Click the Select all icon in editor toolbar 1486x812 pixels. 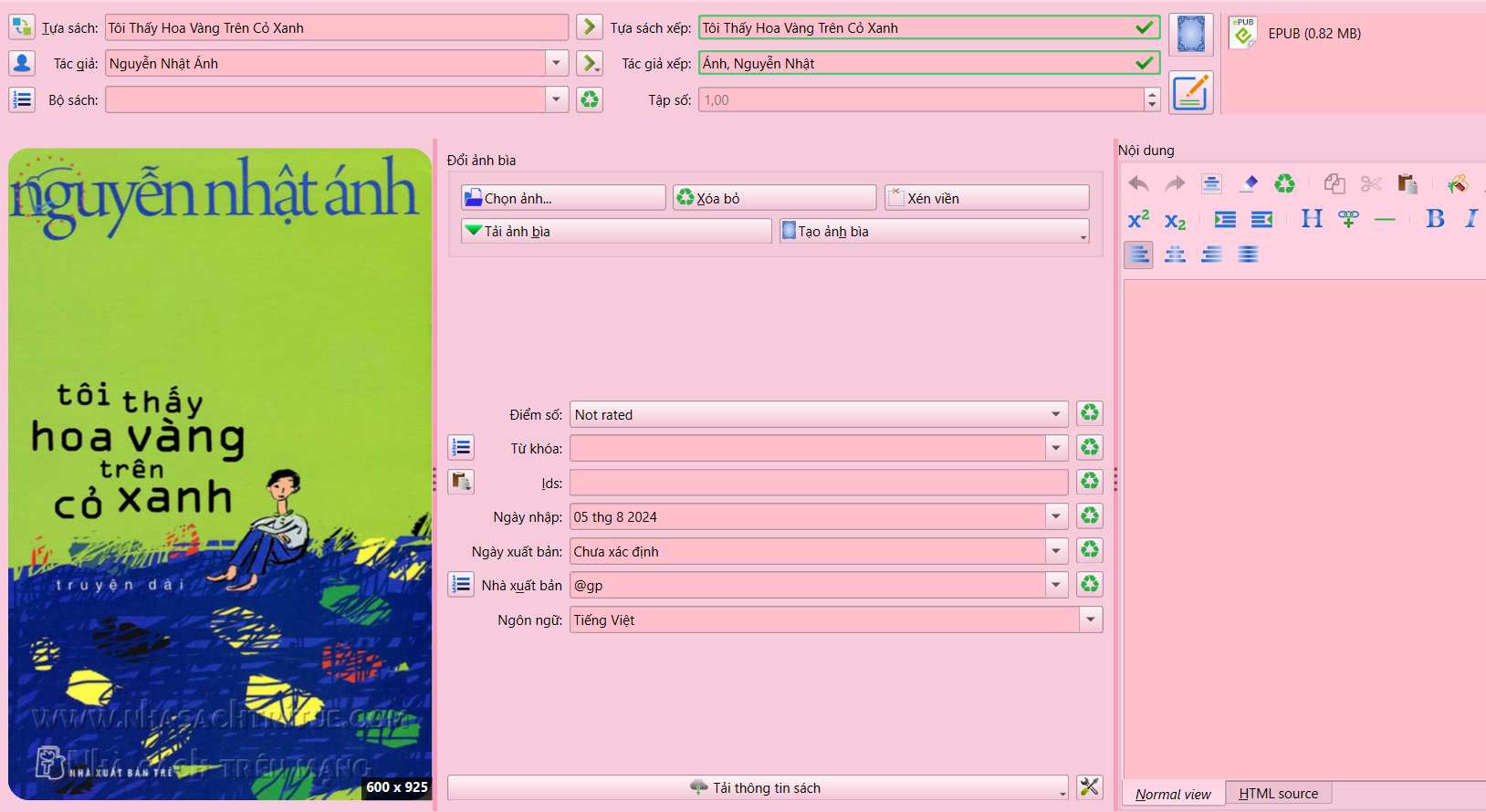coord(1211,183)
